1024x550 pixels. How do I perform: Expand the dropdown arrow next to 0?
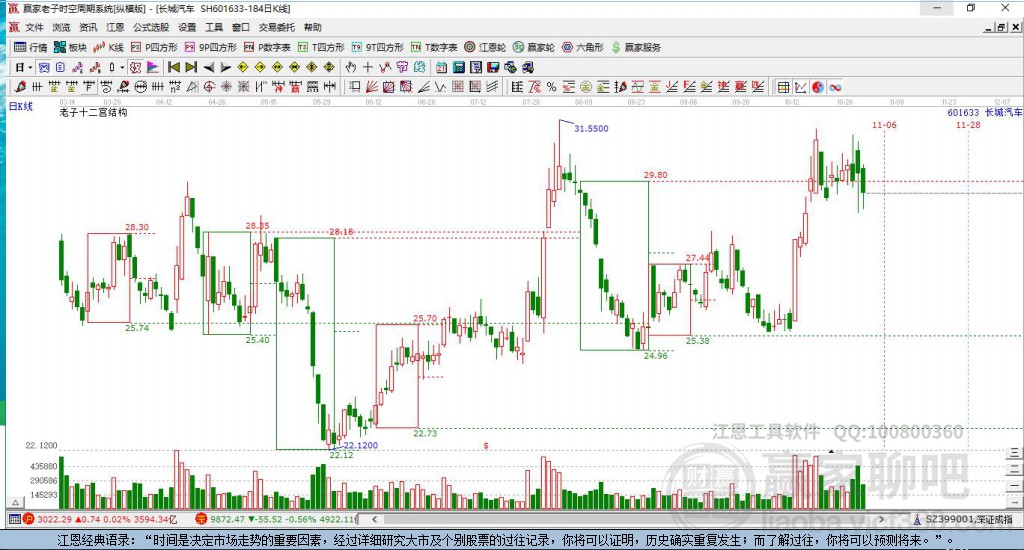click(122, 67)
